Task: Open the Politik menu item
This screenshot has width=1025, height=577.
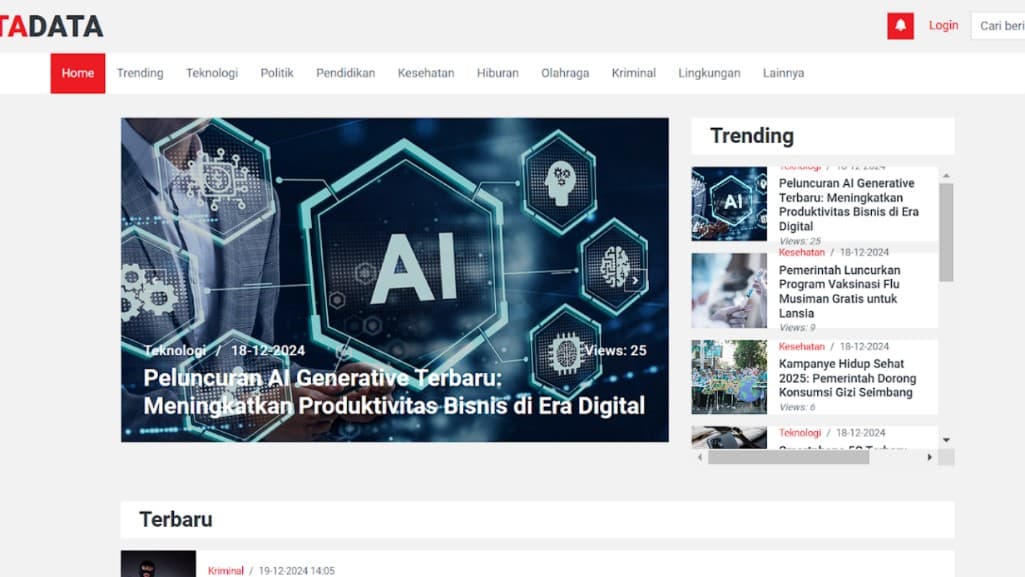Action: [x=277, y=73]
